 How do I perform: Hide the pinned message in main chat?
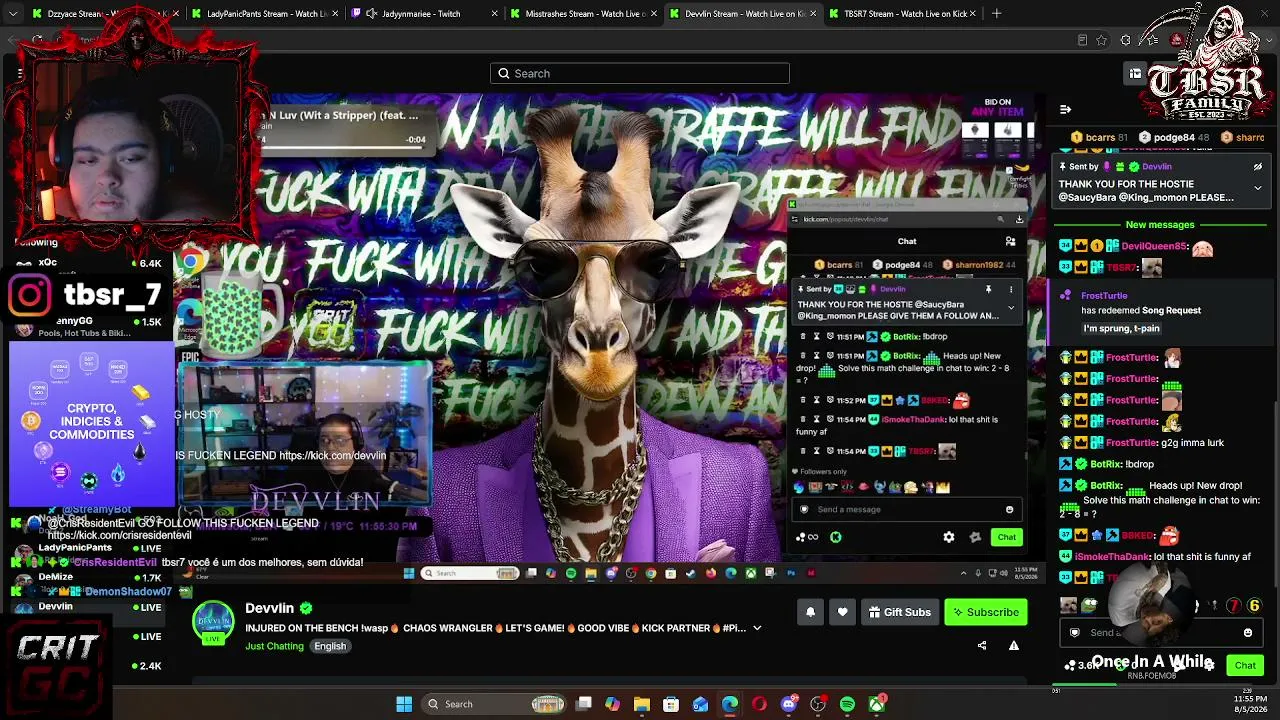pos(1258,167)
